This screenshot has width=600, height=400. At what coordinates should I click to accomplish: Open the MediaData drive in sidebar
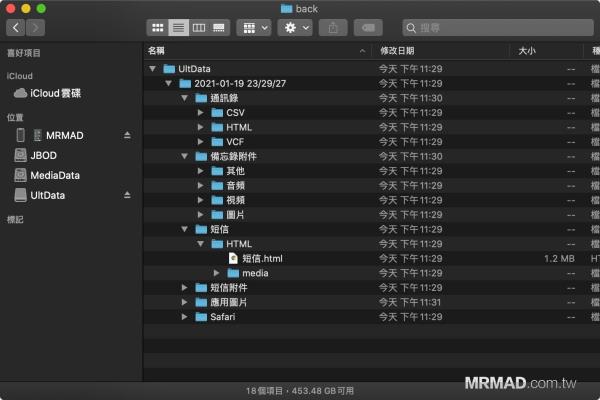pos(47,175)
